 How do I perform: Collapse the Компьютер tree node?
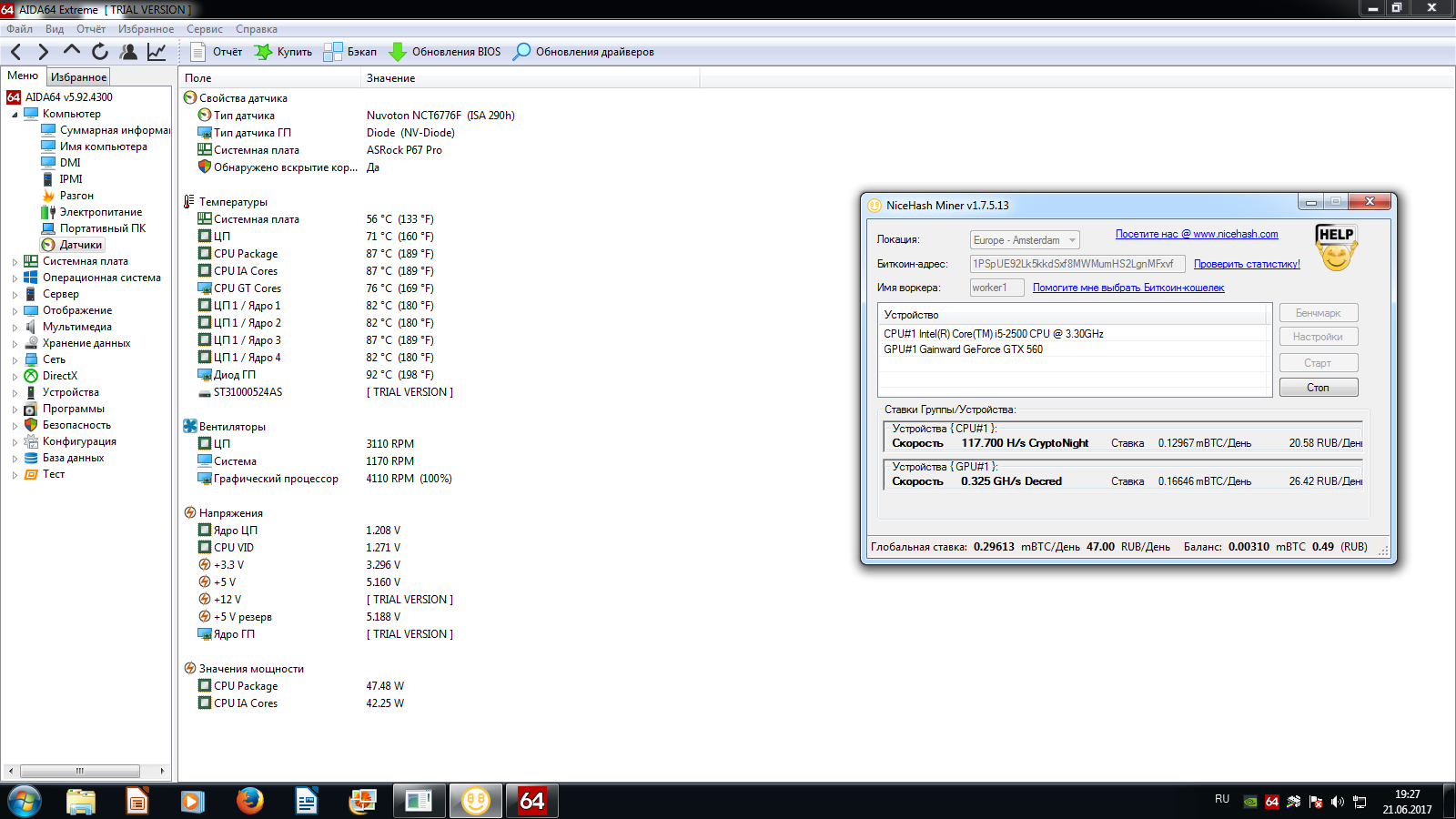pyautogui.click(x=15, y=115)
